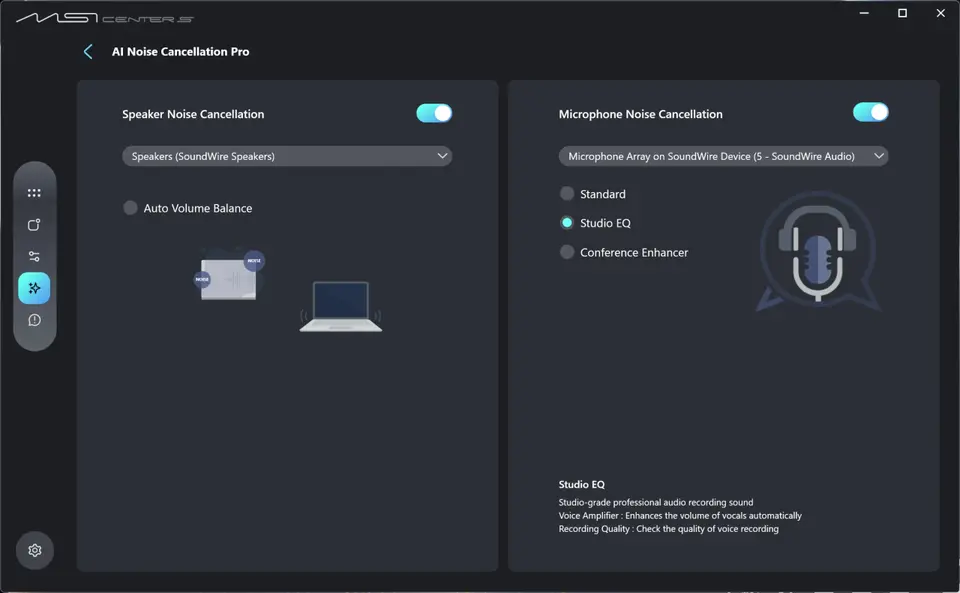Click the laptop speaker illustration
The height and width of the screenshot is (593, 960).
coord(340,306)
